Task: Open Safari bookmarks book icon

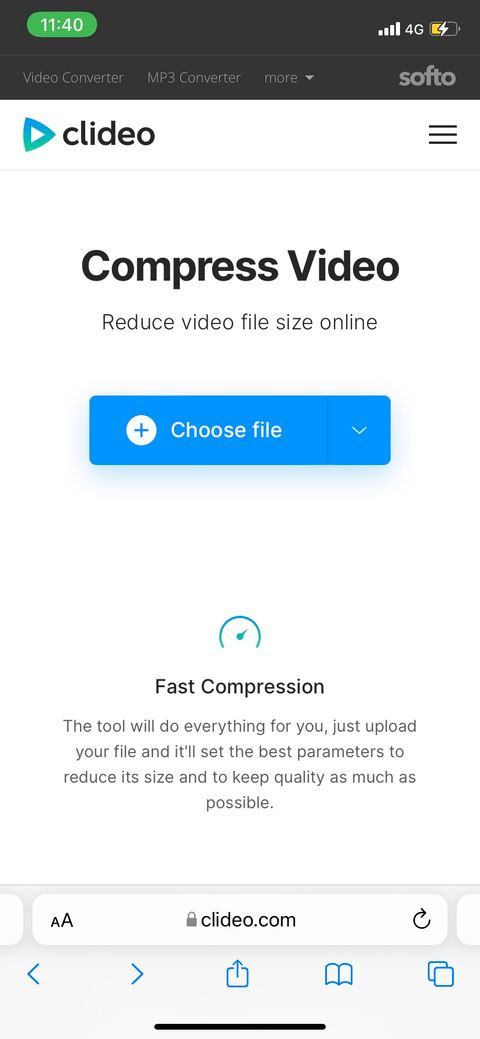Action: pos(339,975)
